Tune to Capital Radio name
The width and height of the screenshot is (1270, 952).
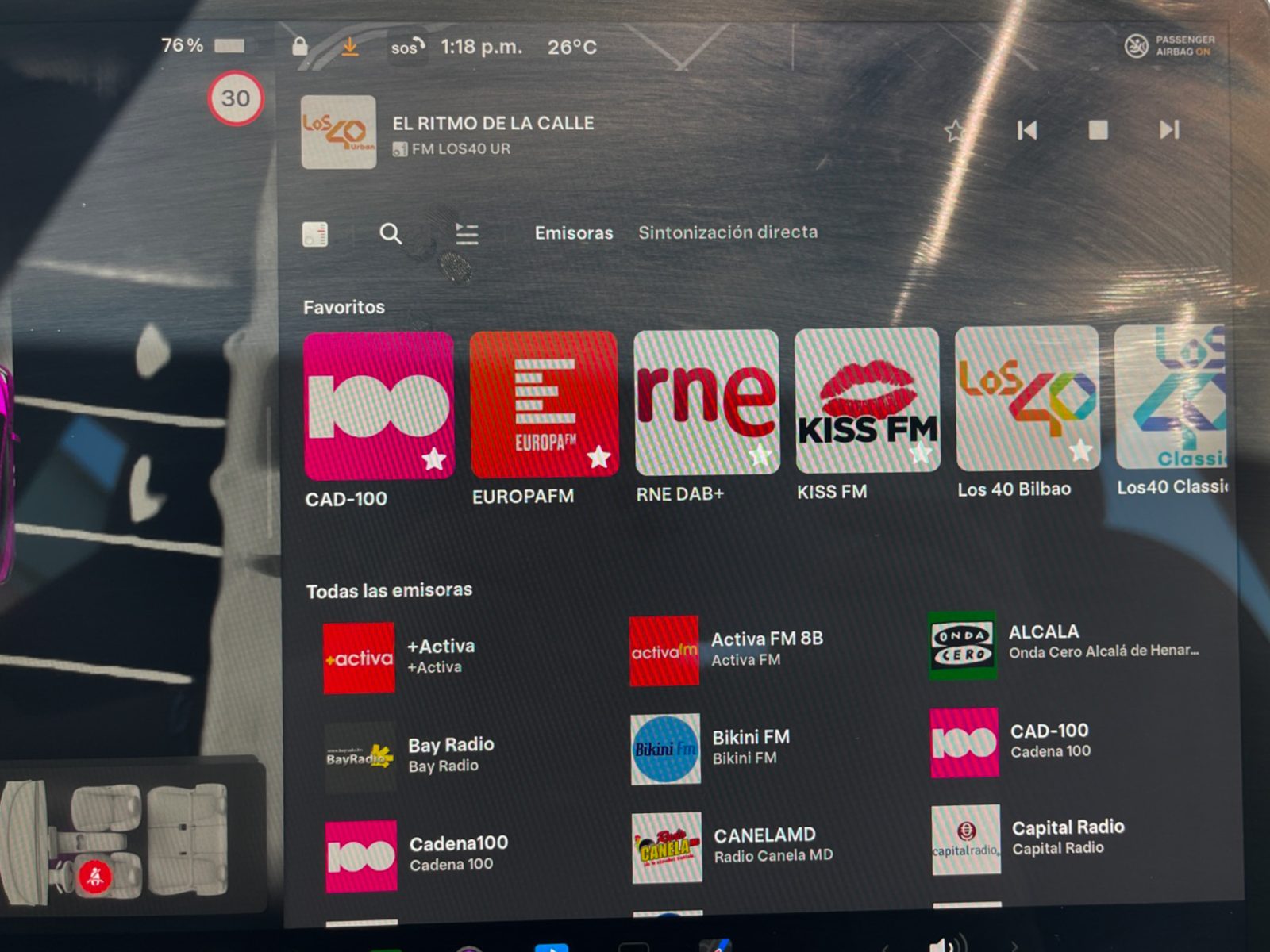(x=1068, y=827)
